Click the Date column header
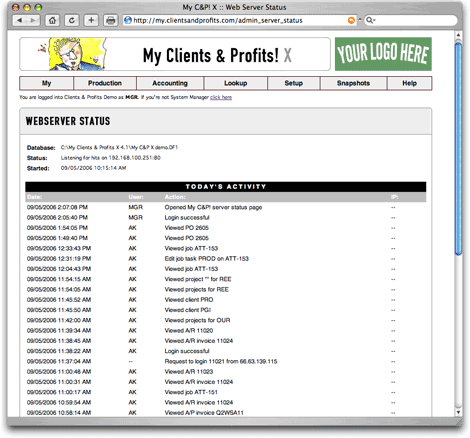The width and height of the screenshot is (470, 438). tap(34, 197)
